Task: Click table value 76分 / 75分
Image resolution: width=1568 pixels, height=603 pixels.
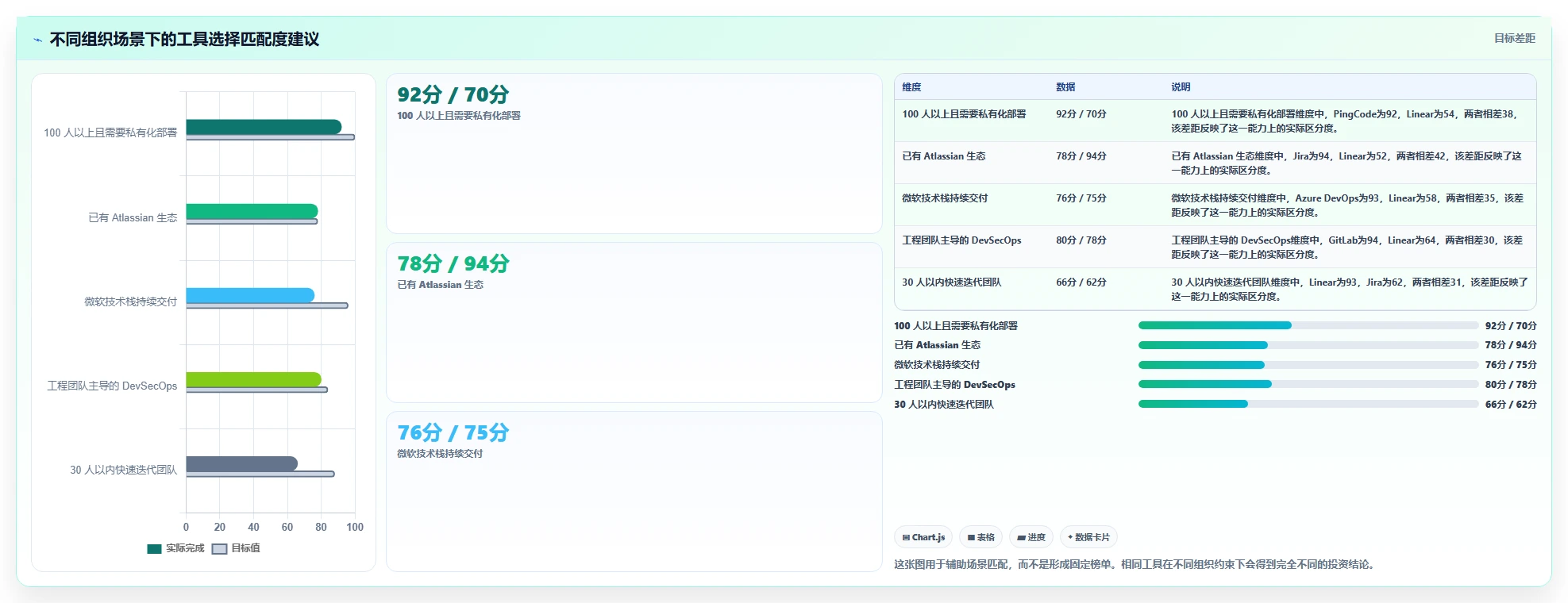Action: (1081, 198)
